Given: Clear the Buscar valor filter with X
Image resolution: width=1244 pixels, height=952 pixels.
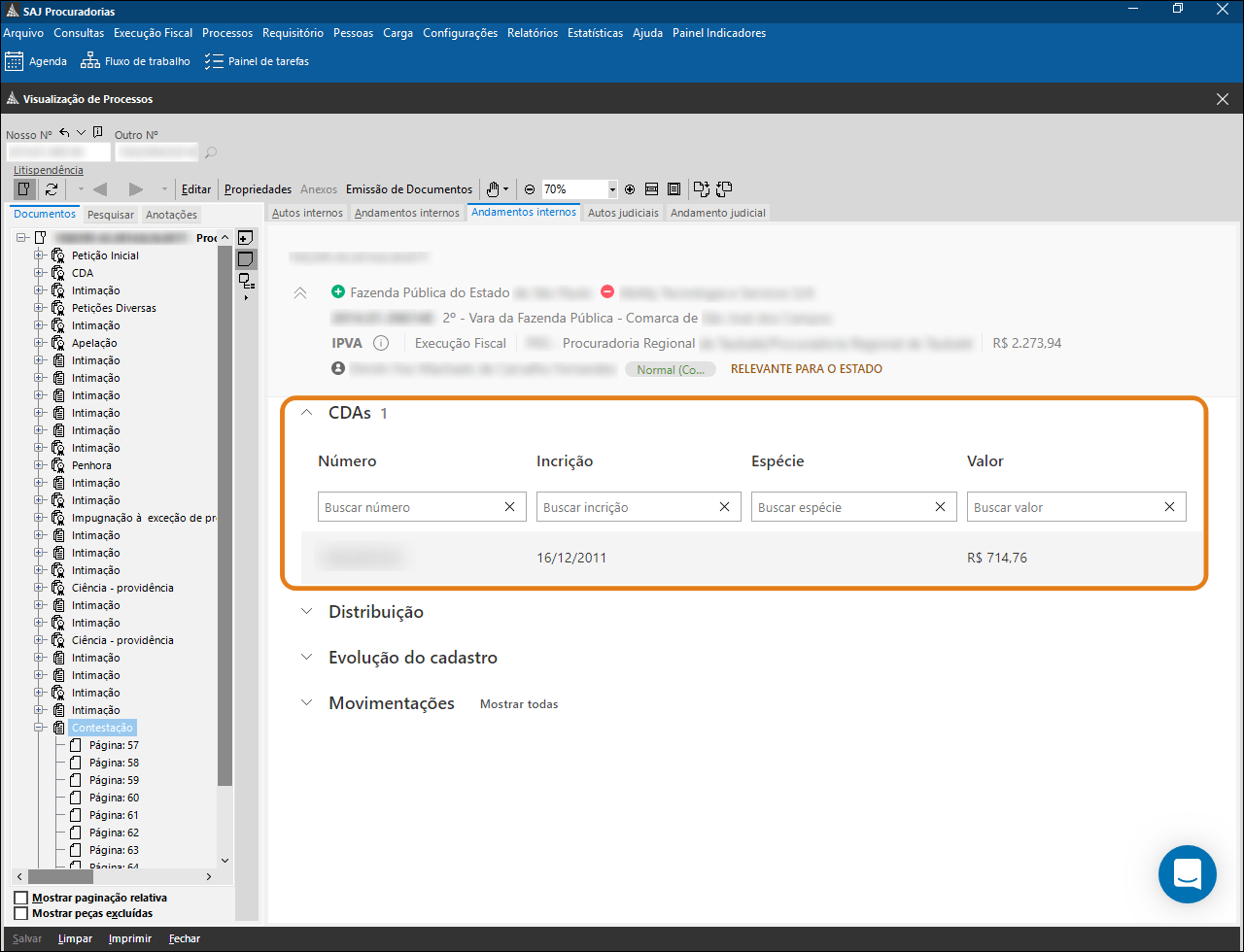Looking at the screenshot, I should tap(1169, 507).
